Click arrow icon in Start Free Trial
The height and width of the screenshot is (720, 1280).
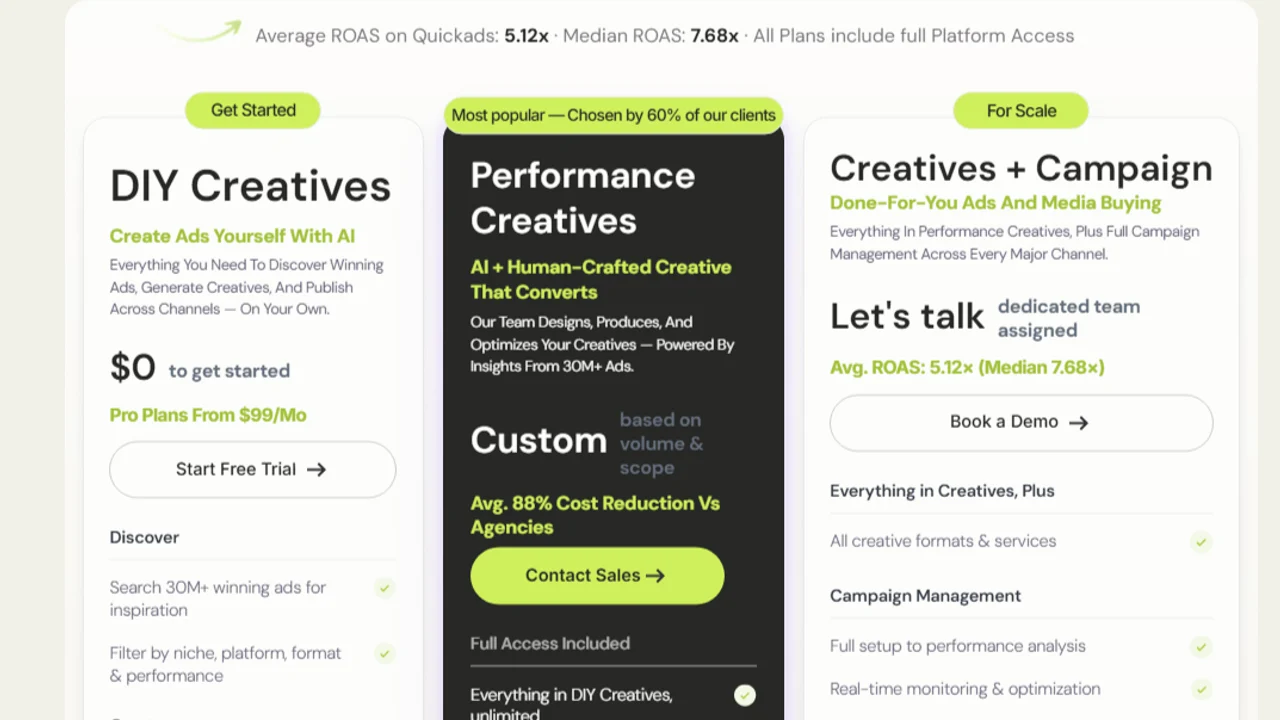pyautogui.click(x=316, y=469)
